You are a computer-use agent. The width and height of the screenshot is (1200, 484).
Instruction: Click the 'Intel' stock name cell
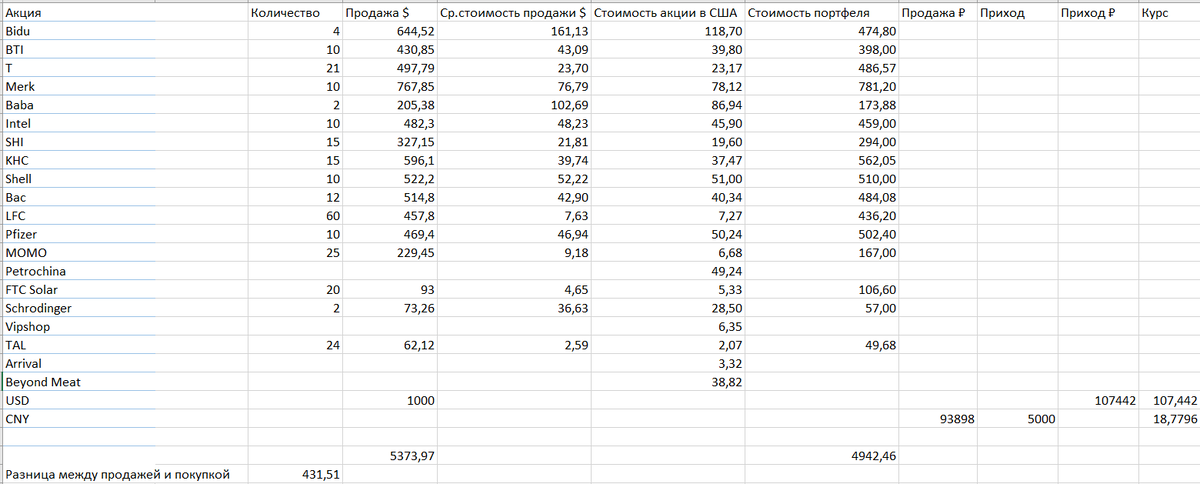coord(124,123)
